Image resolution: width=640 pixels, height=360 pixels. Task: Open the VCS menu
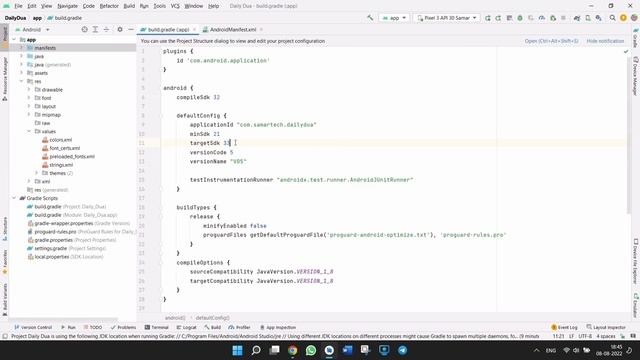(x=175, y=6)
